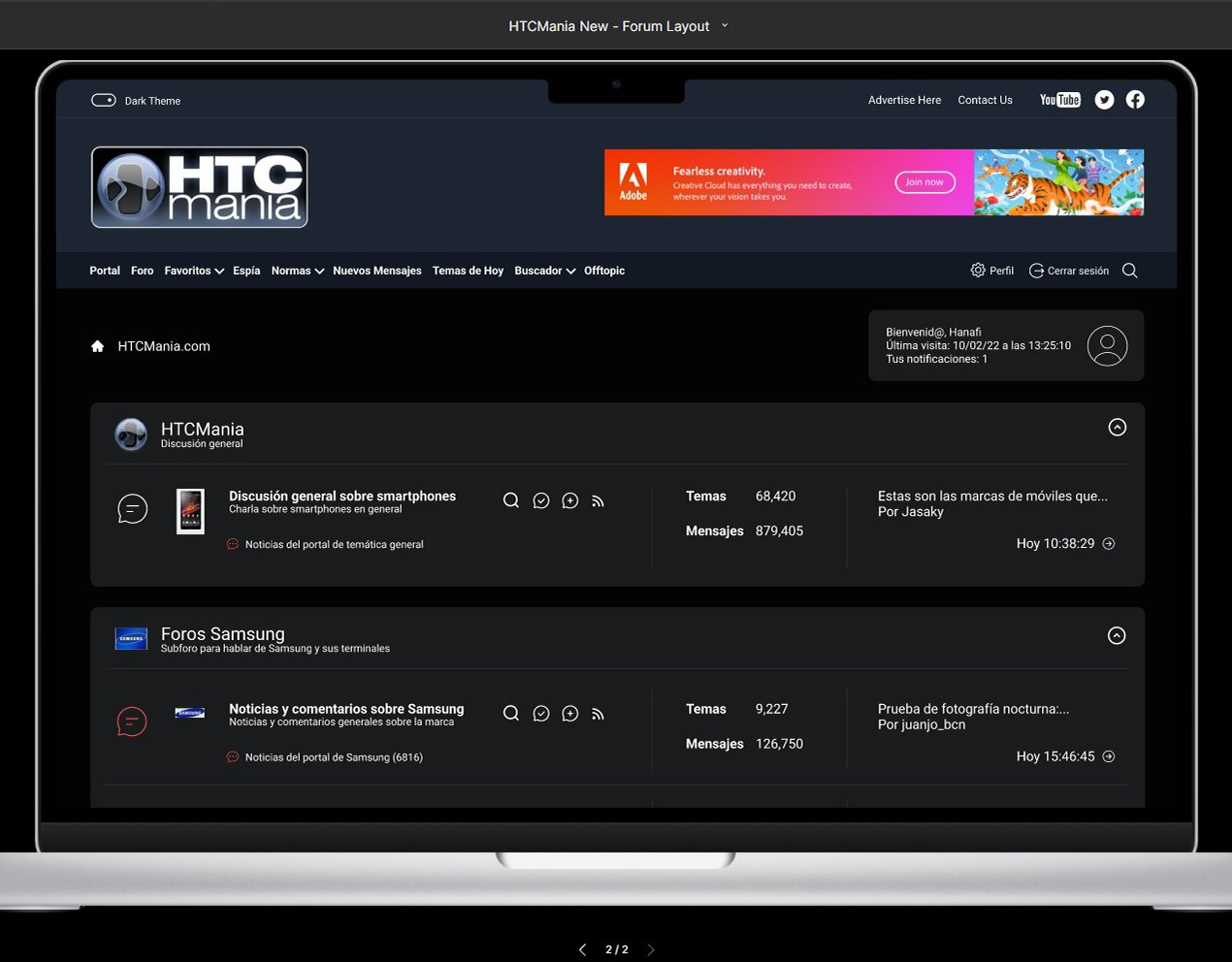Image resolution: width=1232 pixels, height=962 pixels.
Task: Open RSS feed for Discusión general forum
Action: click(x=598, y=501)
